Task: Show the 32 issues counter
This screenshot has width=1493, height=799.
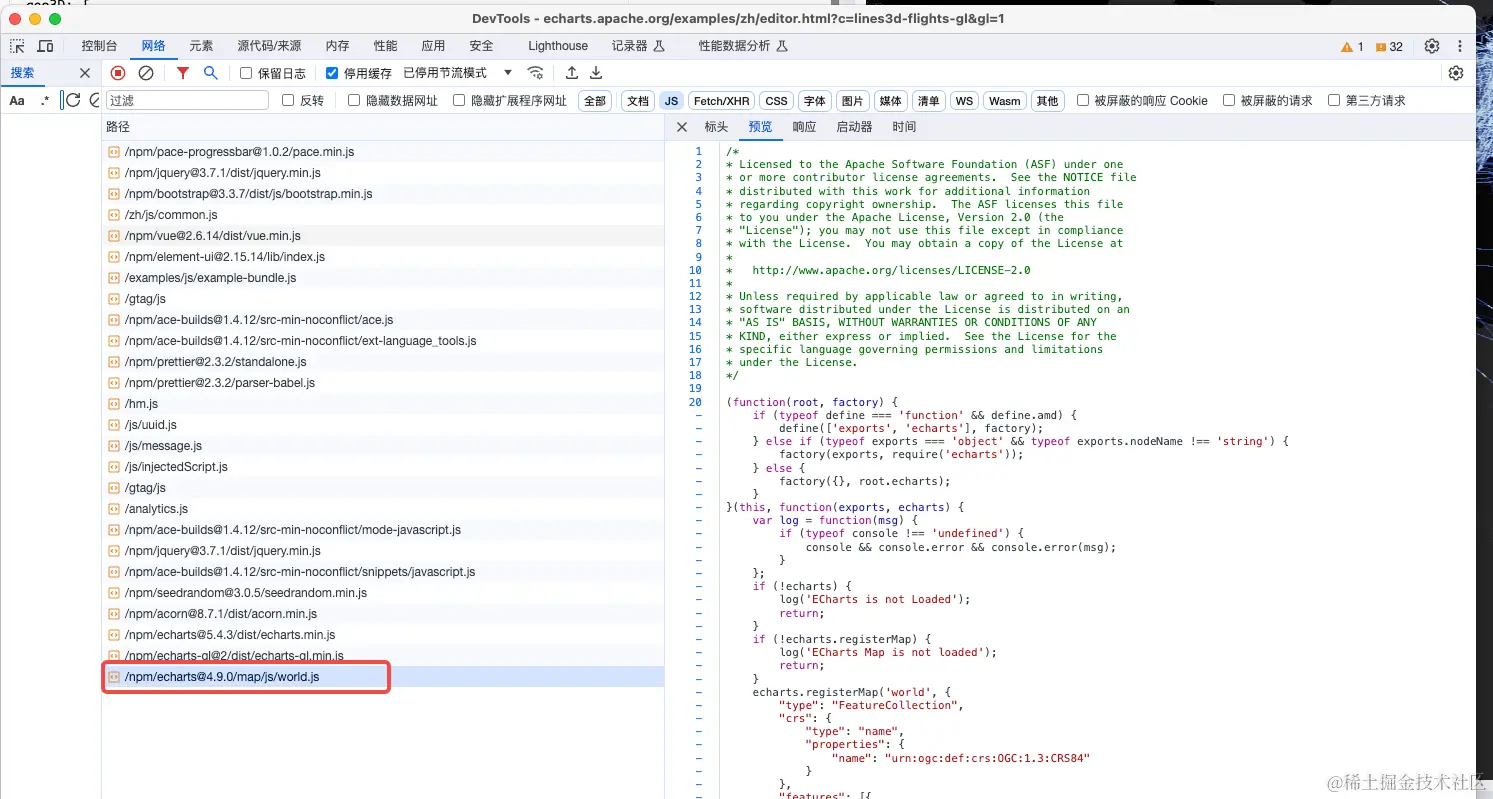Action: (x=1389, y=47)
